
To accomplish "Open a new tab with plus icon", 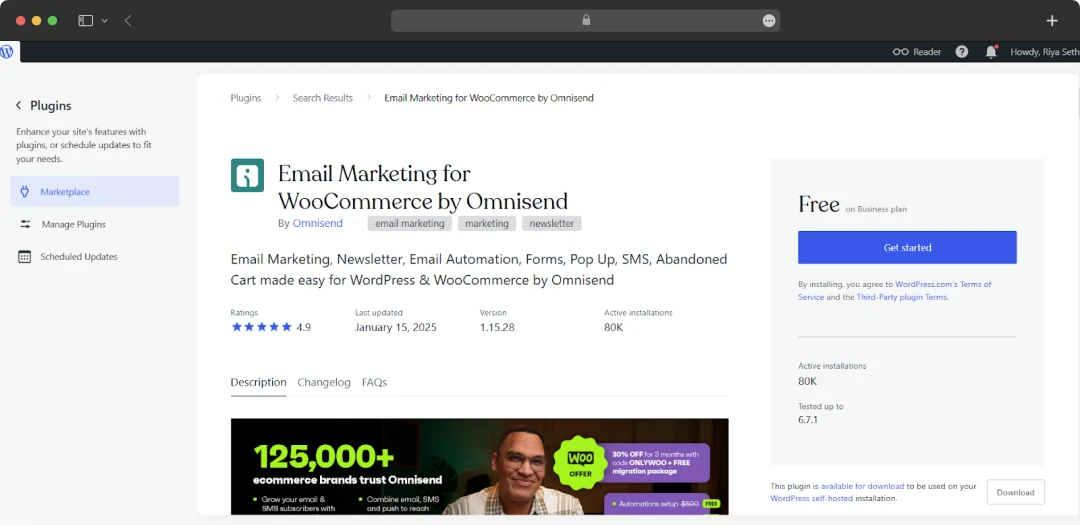I will (1052, 21).
